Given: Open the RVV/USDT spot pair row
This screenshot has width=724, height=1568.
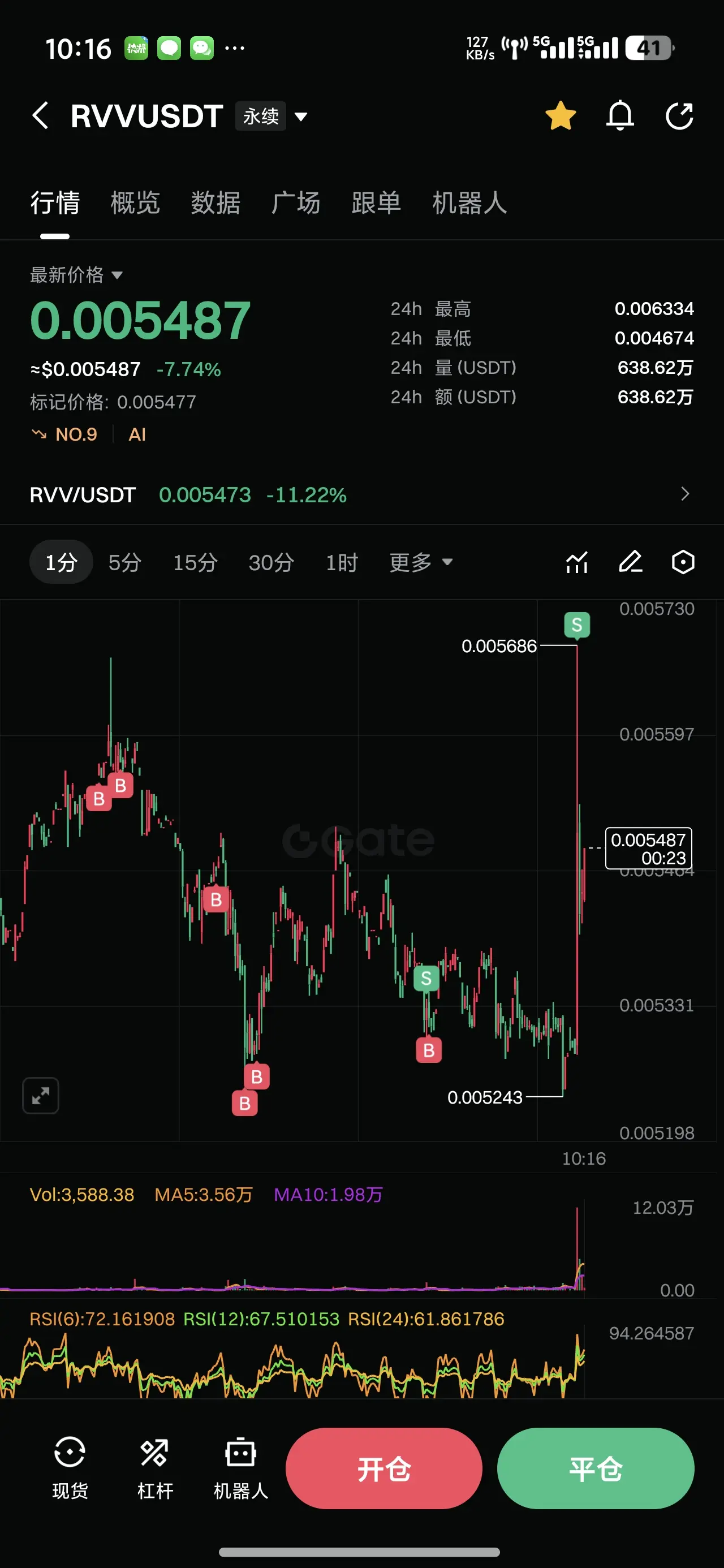Looking at the screenshot, I should [361, 494].
